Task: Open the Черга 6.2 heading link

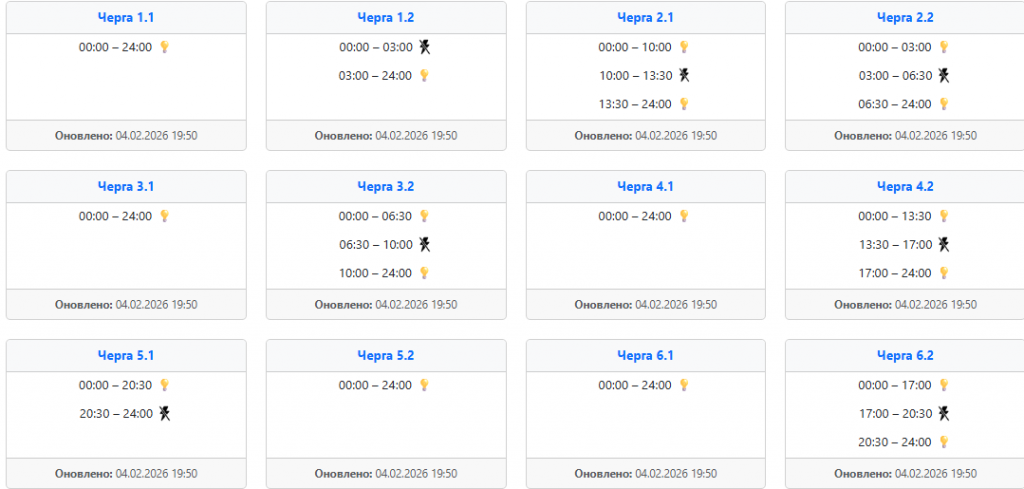Action: coord(905,356)
